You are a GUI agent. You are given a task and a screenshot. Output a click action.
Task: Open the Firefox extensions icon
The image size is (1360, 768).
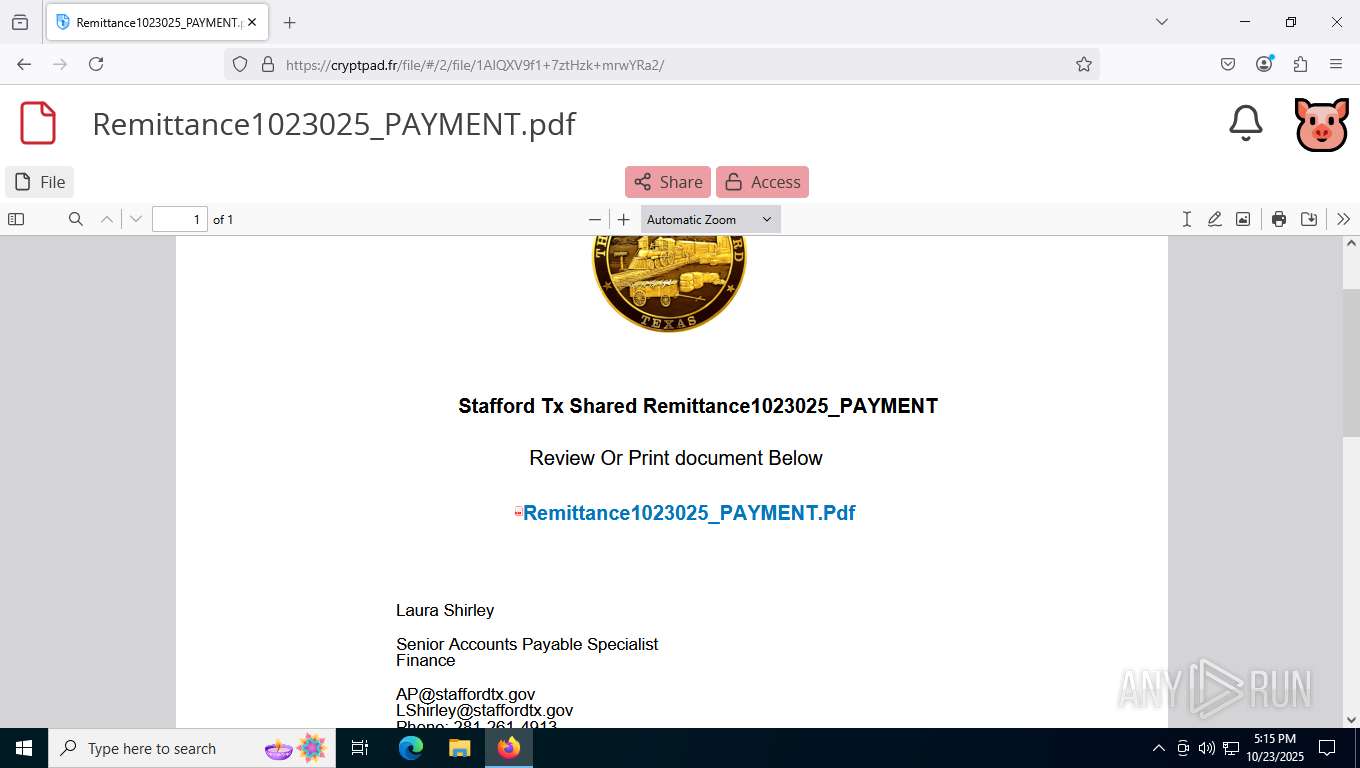coord(1300,64)
